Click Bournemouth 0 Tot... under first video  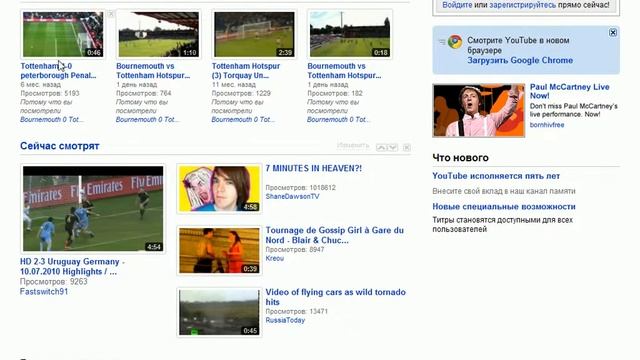coord(52,120)
